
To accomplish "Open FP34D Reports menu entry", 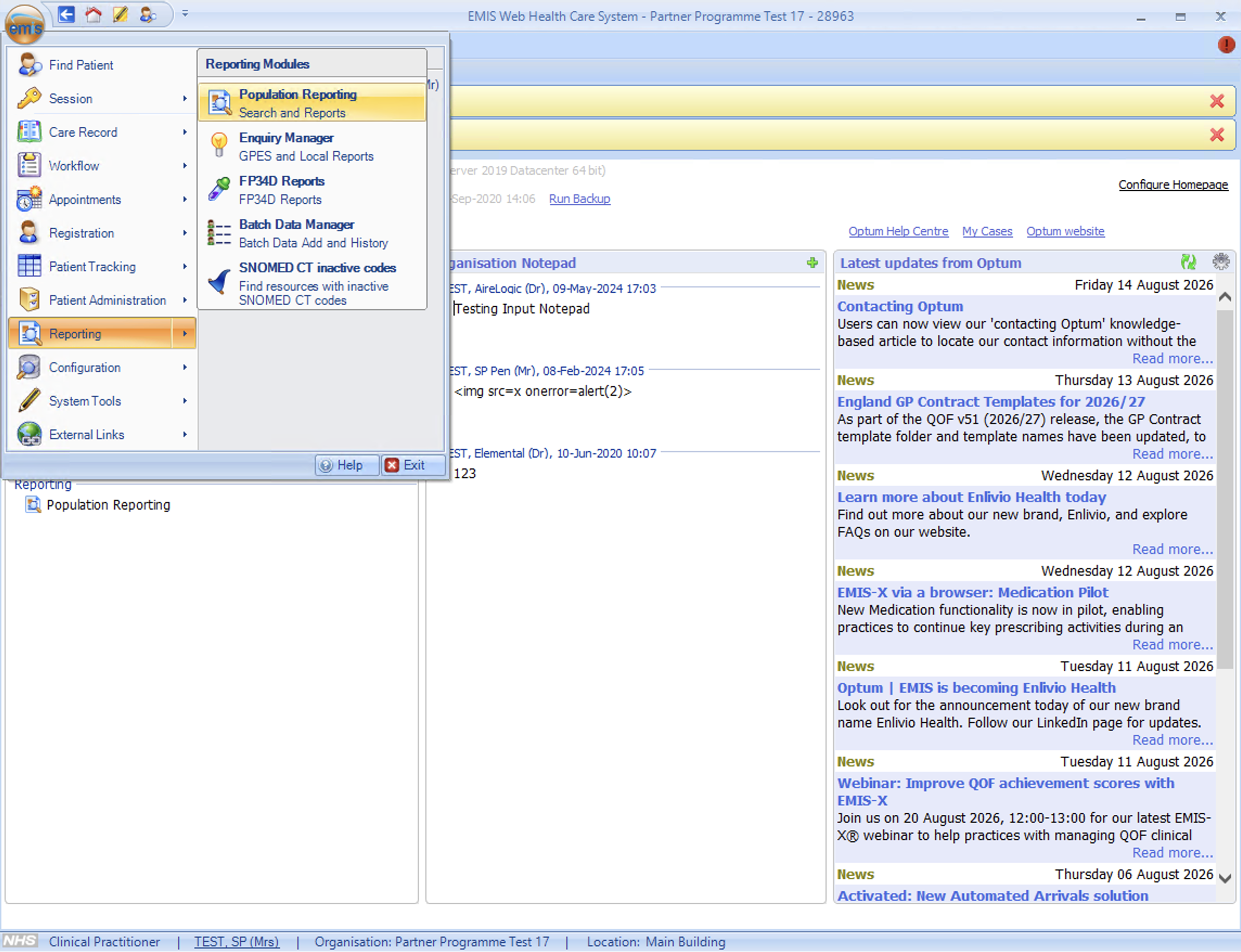I will coord(312,190).
